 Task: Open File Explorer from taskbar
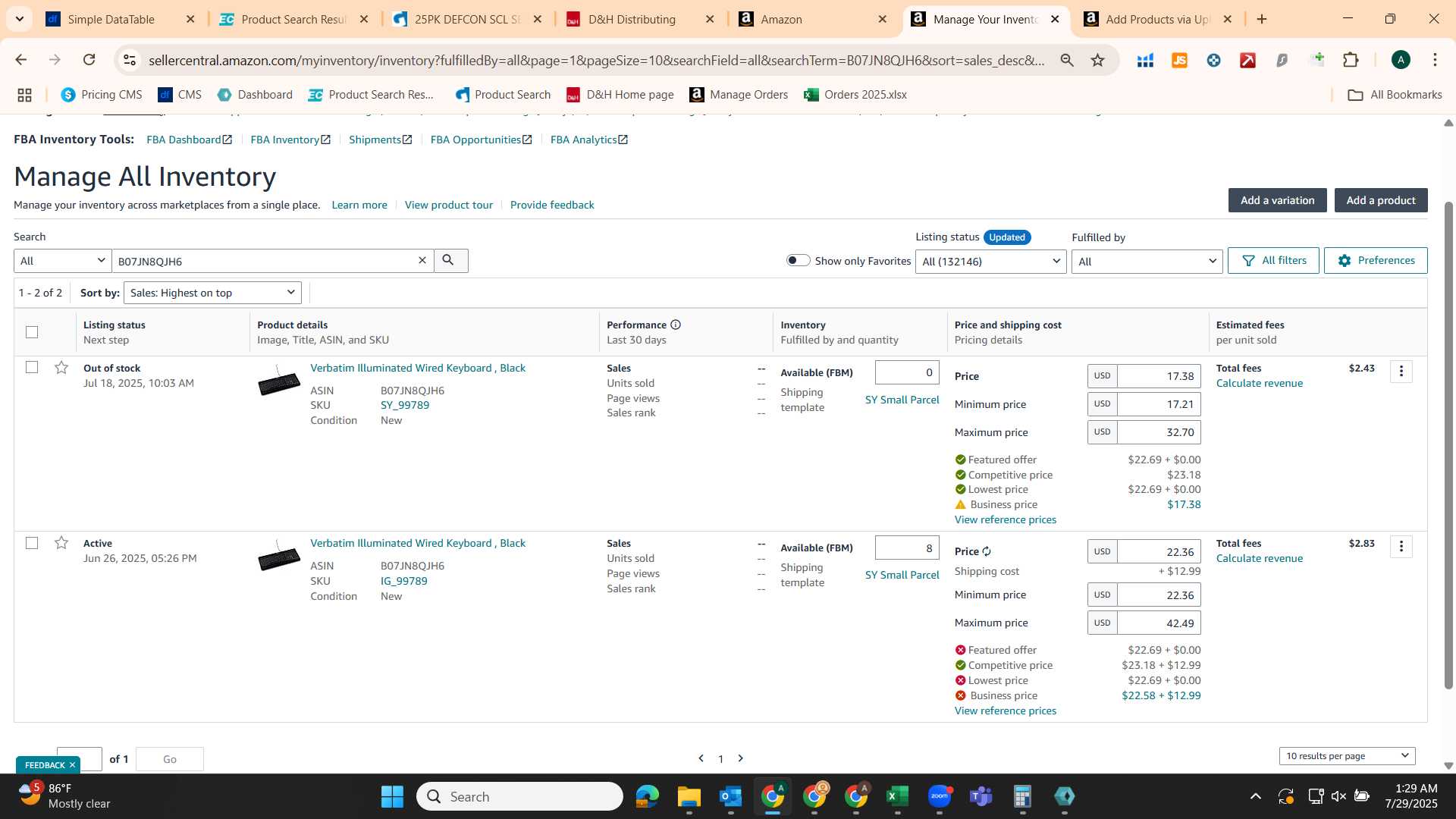point(689,796)
